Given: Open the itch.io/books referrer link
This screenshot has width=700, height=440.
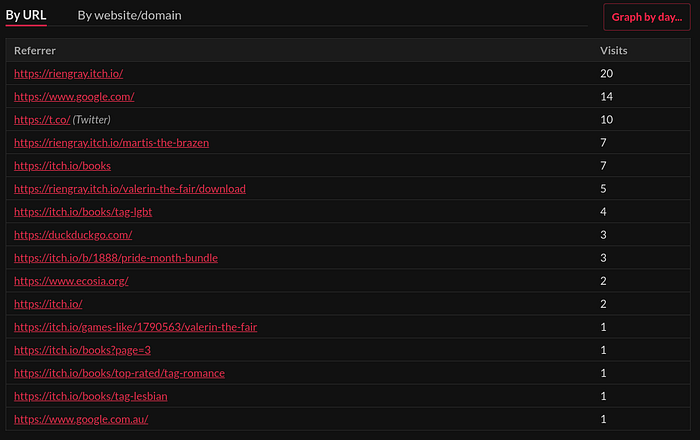Looking at the screenshot, I should [x=62, y=166].
